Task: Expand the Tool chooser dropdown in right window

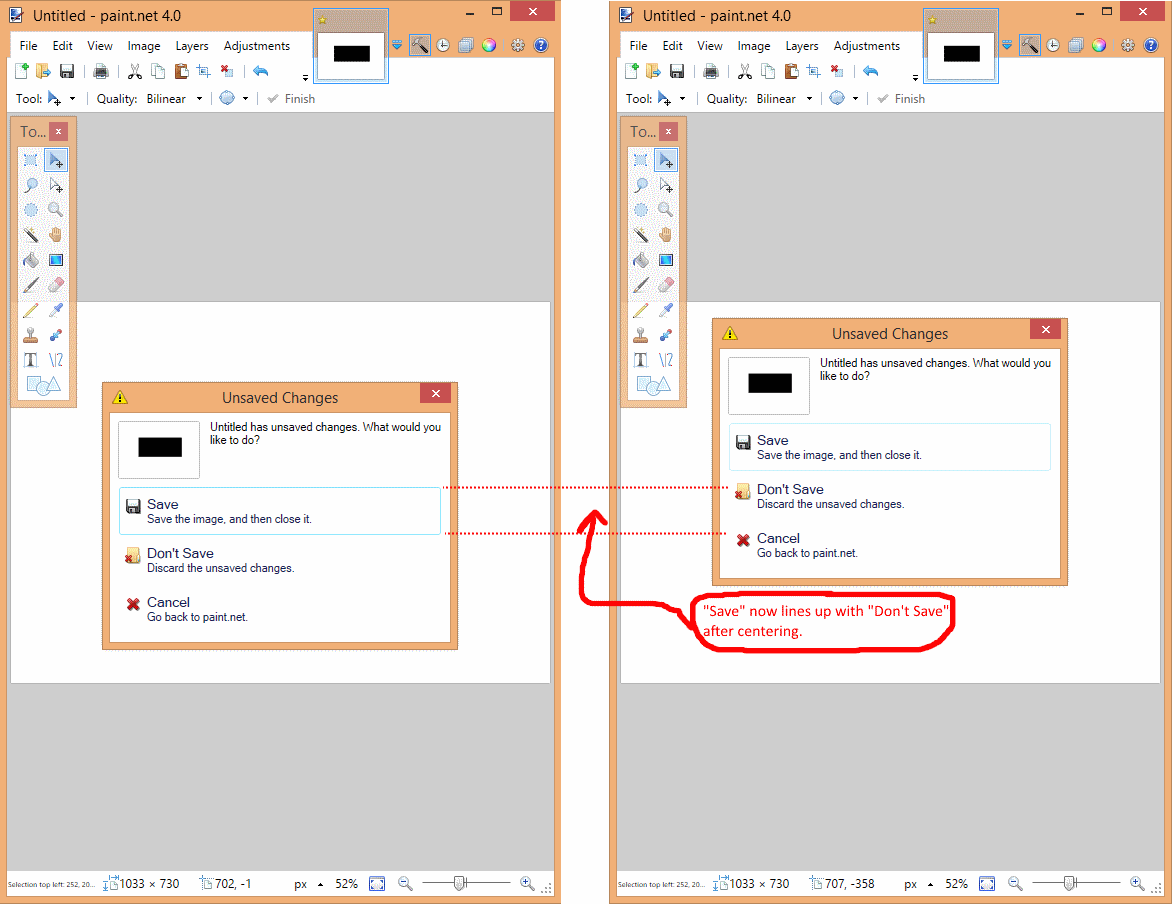Action: pos(683,99)
